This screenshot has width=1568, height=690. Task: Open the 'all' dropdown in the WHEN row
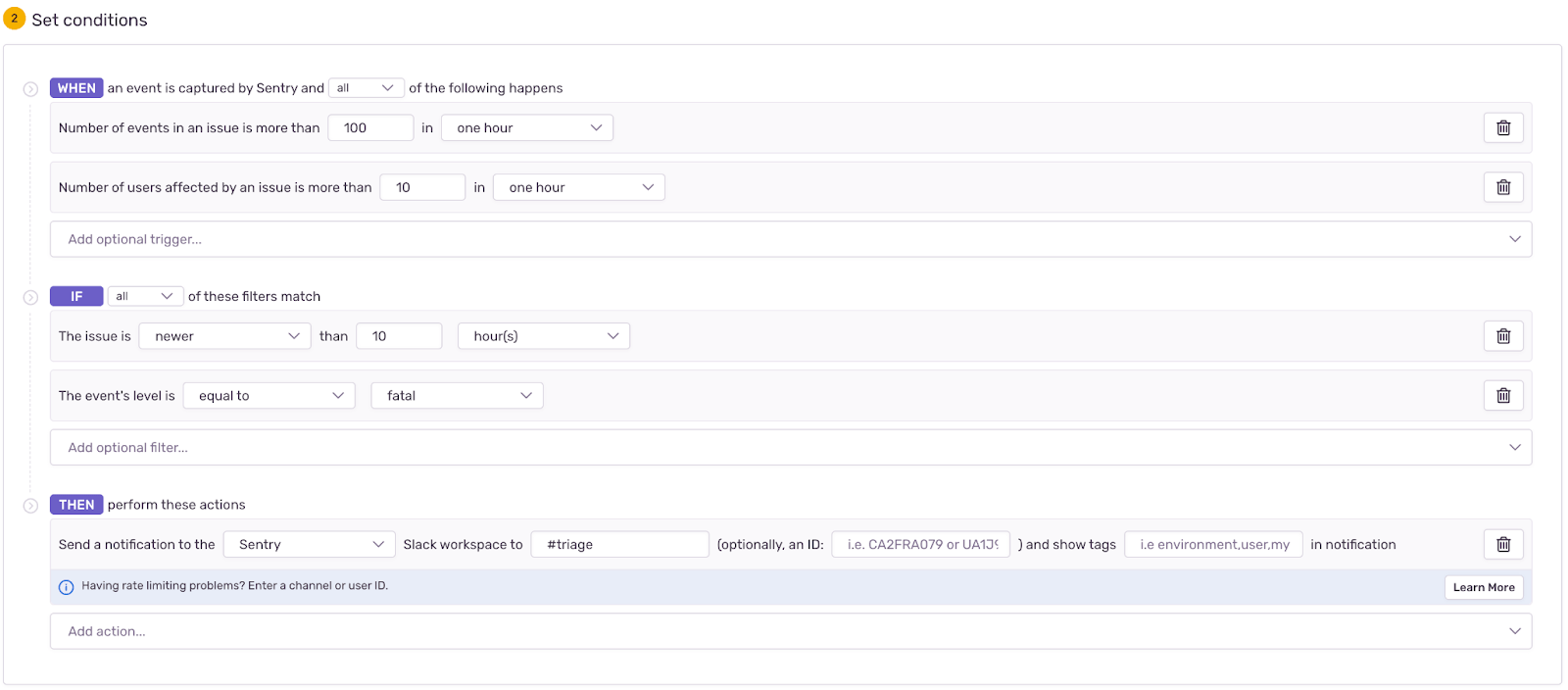click(366, 88)
